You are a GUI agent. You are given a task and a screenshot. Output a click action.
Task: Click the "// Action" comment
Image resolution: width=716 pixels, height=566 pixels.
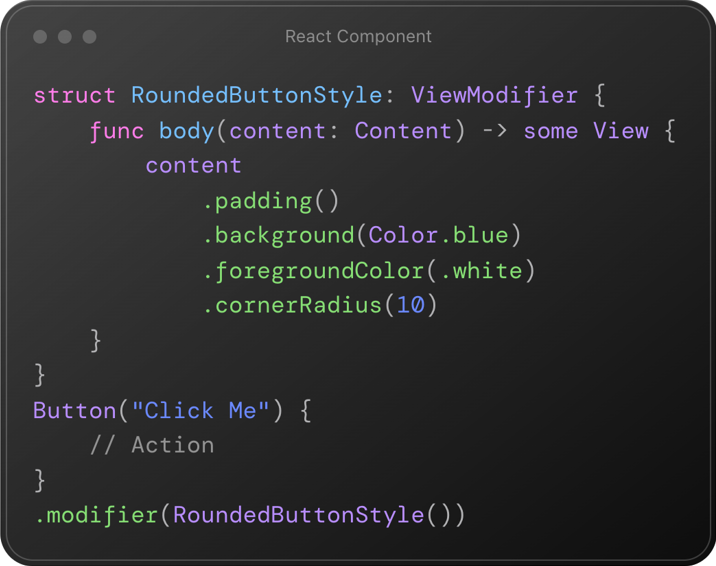(152, 445)
